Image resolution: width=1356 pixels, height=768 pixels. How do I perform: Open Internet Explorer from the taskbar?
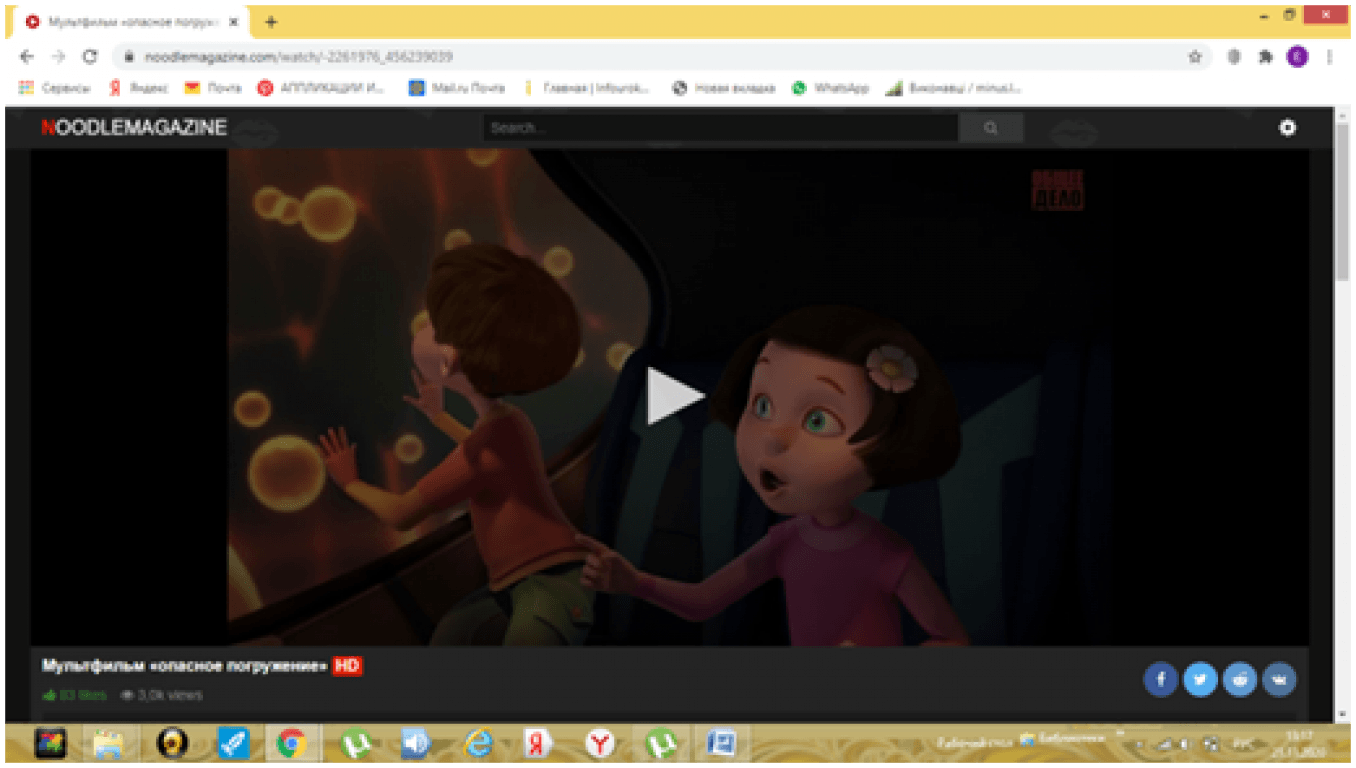(478, 743)
